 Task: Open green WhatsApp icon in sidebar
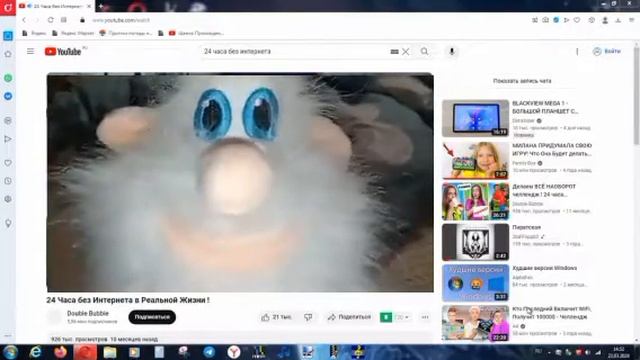pyautogui.click(x=8, y=78)
